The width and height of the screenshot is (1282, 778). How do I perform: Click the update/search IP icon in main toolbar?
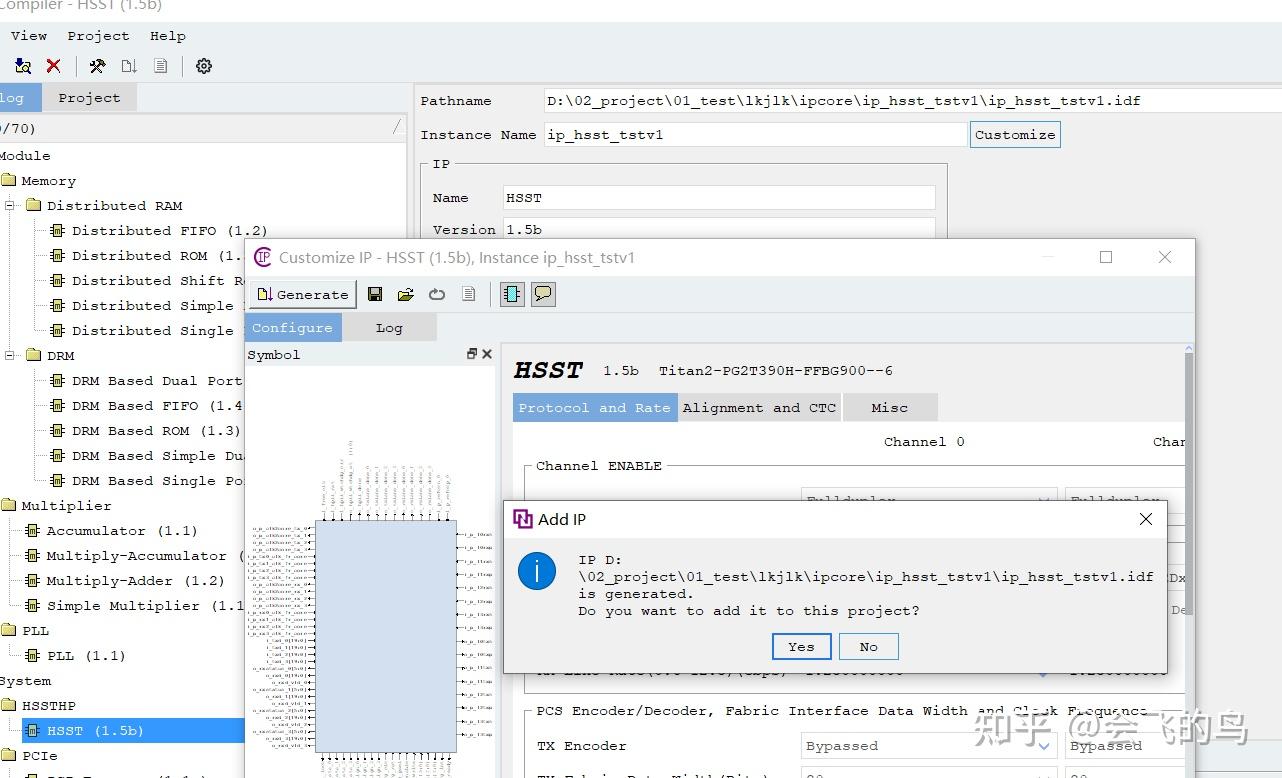click(22, 66)
